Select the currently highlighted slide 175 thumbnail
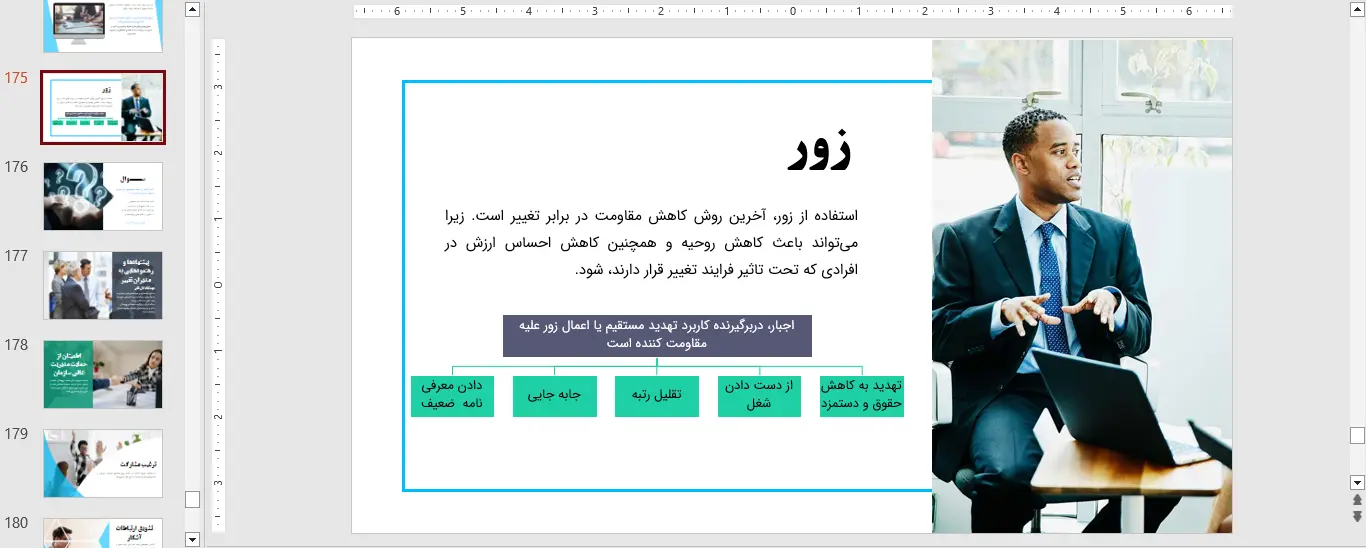 [x=103, y=107]
